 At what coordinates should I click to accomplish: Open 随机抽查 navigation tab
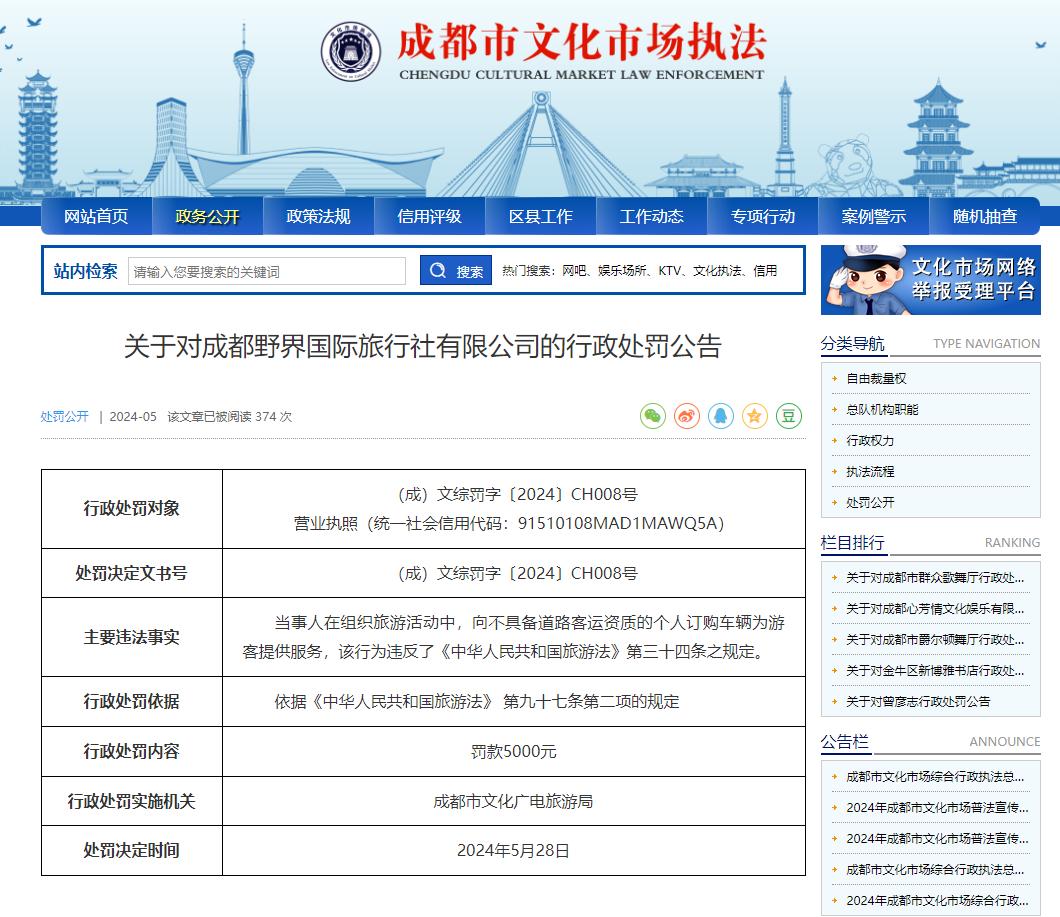tap(985, 216)
